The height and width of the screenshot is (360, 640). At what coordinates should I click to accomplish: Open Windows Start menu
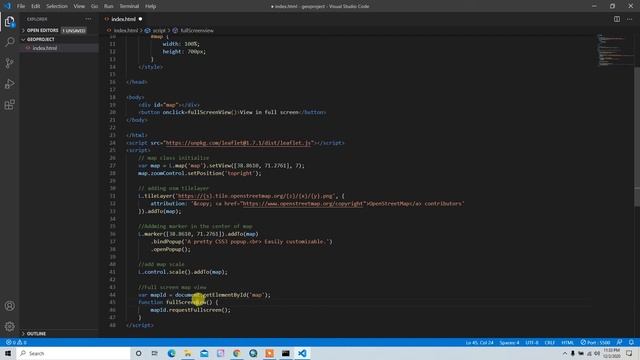click(8, 353)
